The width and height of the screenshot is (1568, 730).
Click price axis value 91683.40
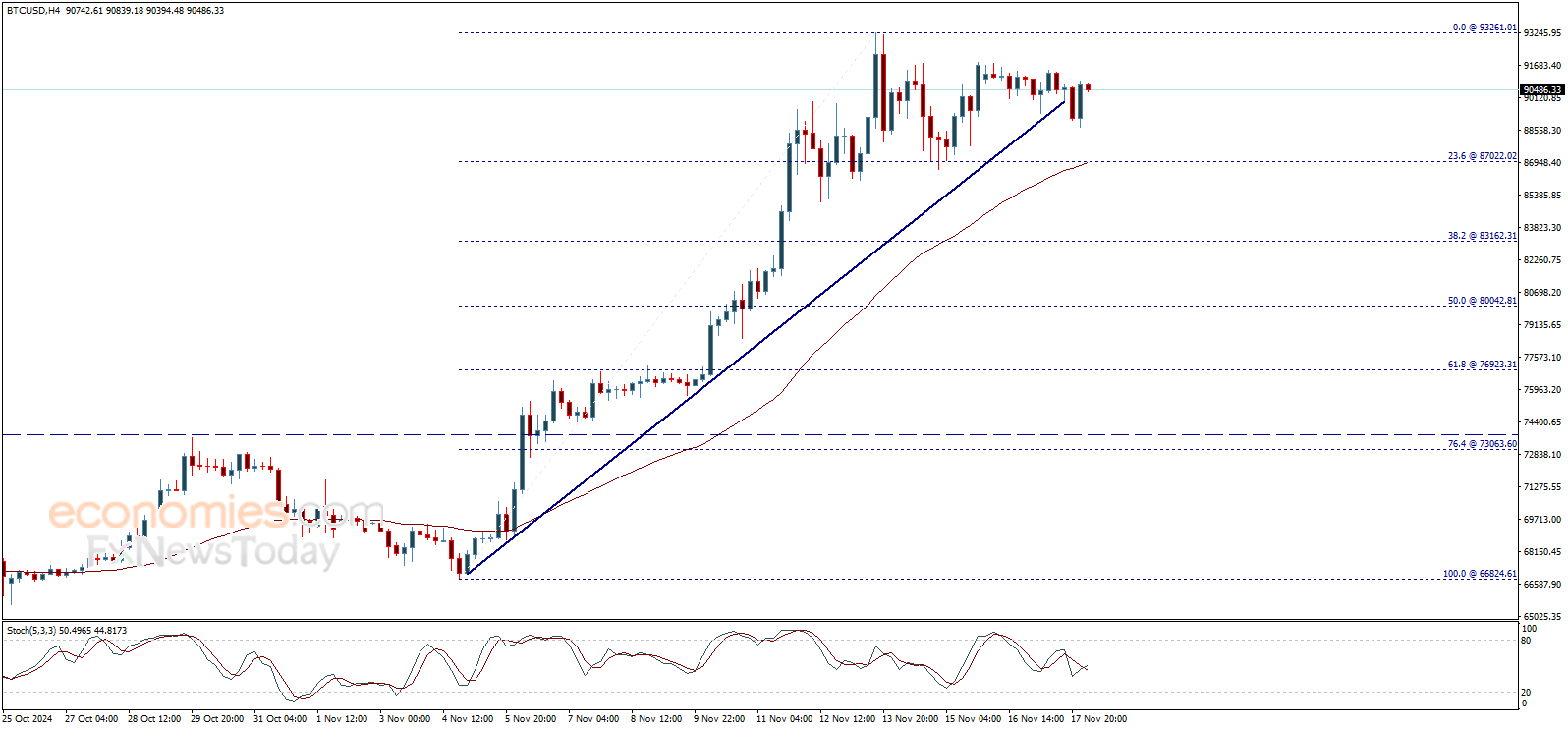click(1542, 66)
